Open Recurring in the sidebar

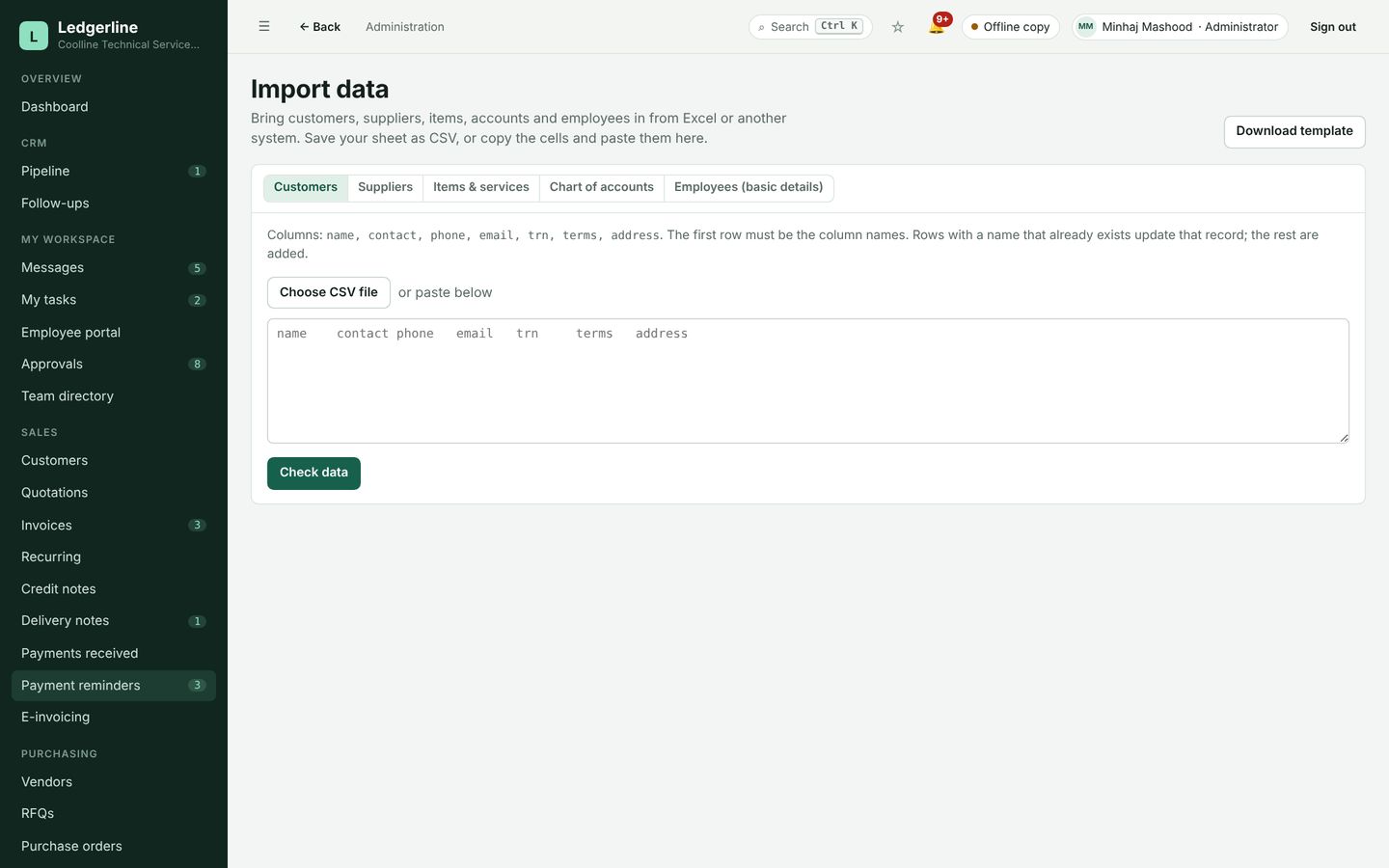114,557
